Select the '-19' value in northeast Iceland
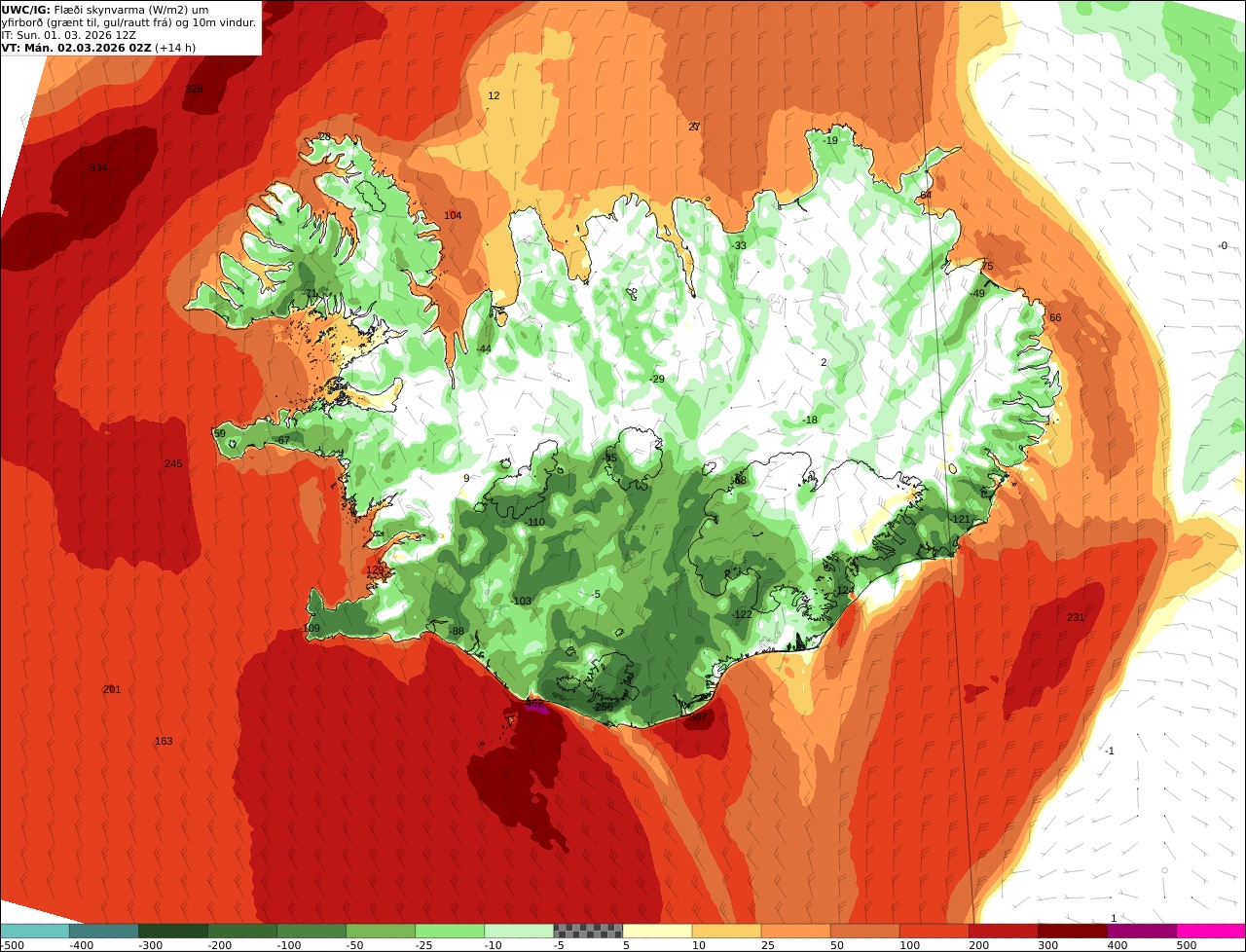 pos(829,141)
